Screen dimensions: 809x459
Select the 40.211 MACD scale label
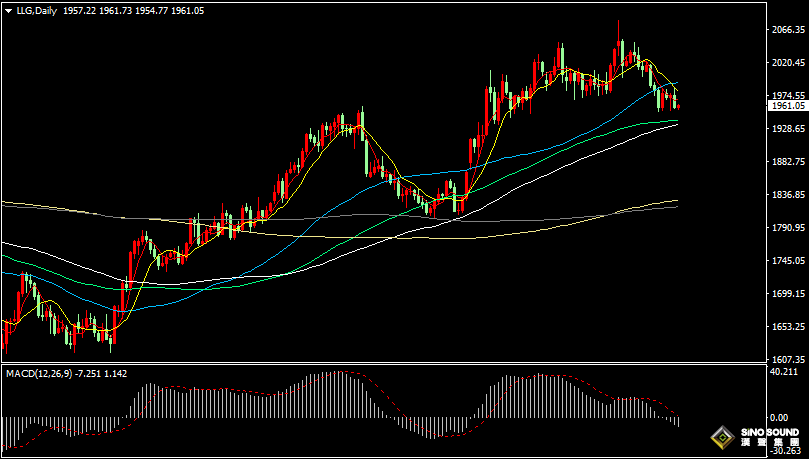click(784, 372)
